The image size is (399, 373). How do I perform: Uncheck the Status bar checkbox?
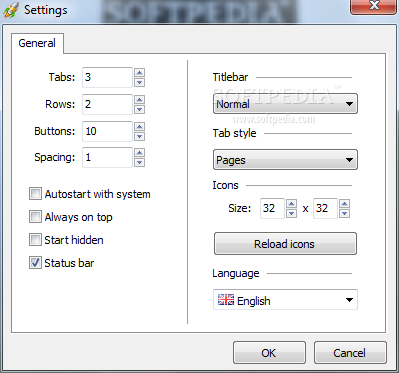tap(35, 263)
